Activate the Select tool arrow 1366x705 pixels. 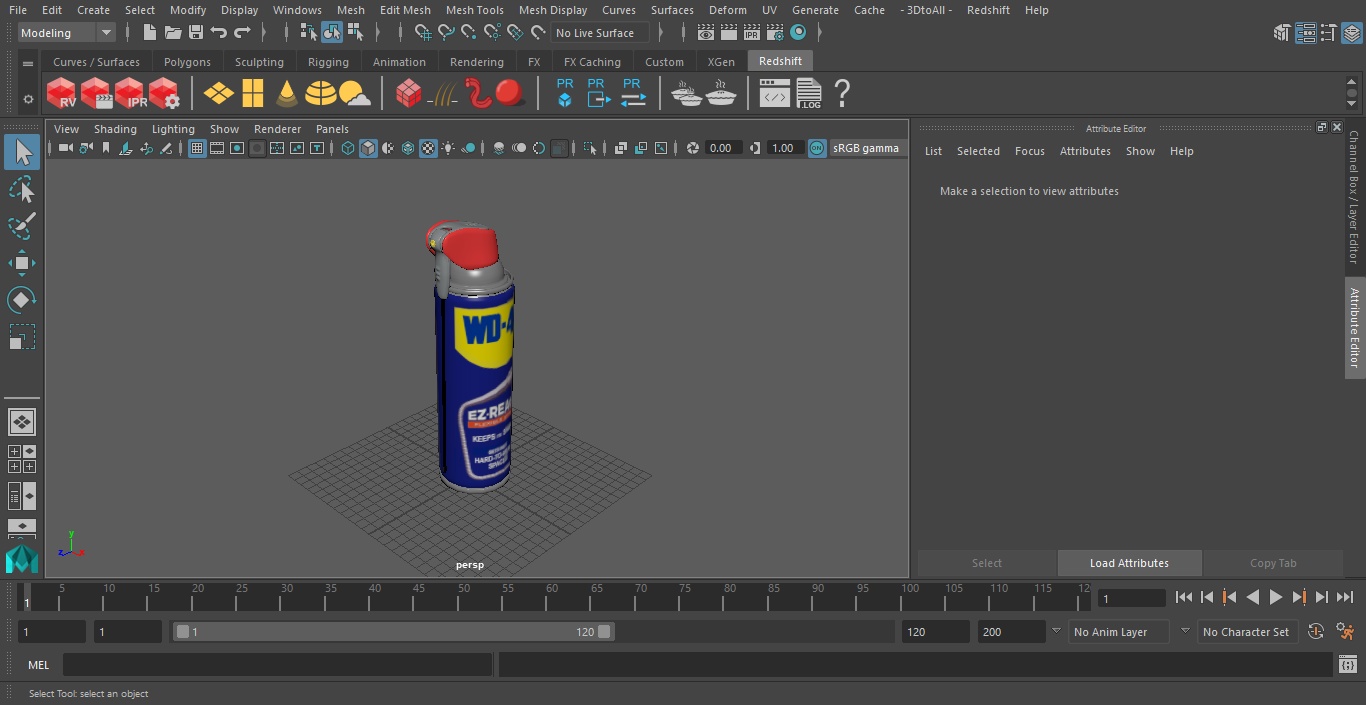[x=22, y=152]
